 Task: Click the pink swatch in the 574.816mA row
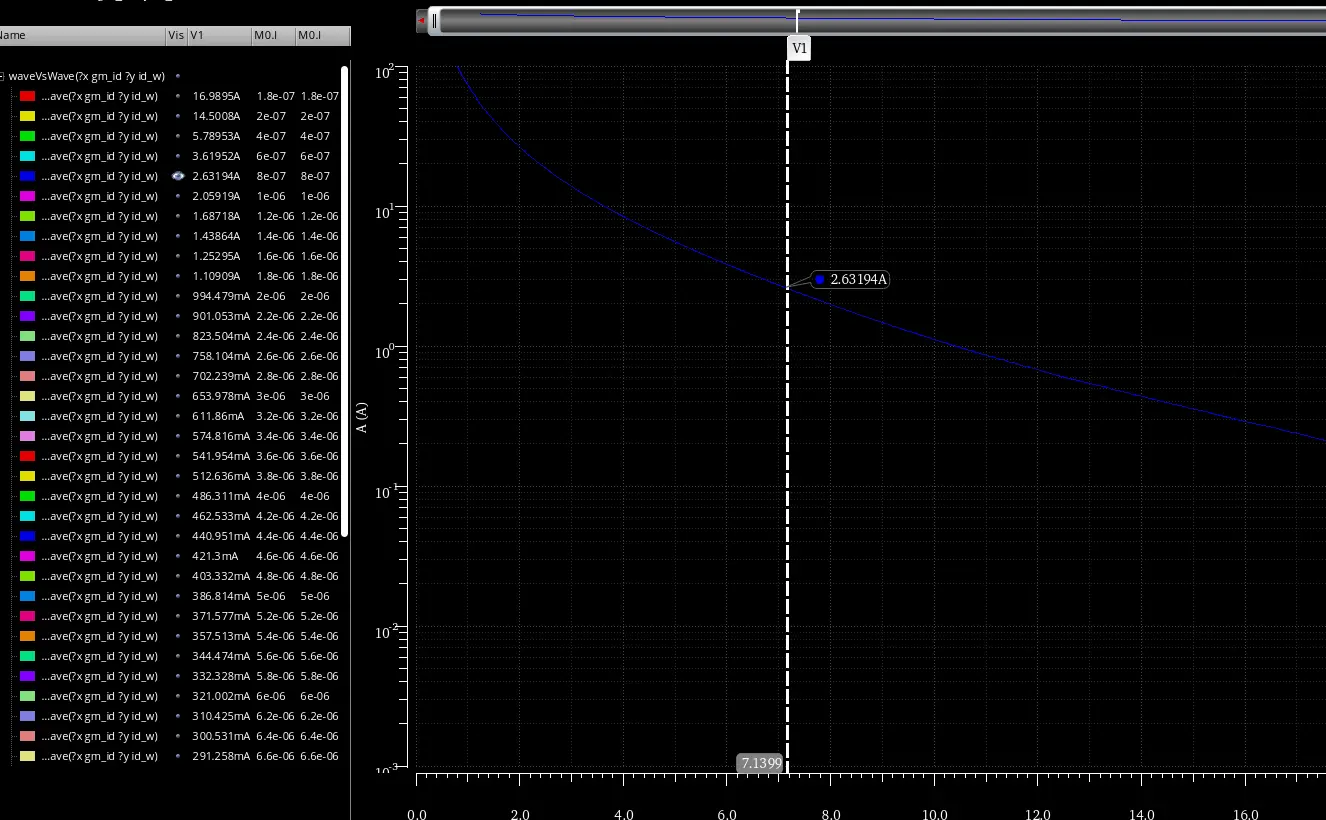point(28,436)
